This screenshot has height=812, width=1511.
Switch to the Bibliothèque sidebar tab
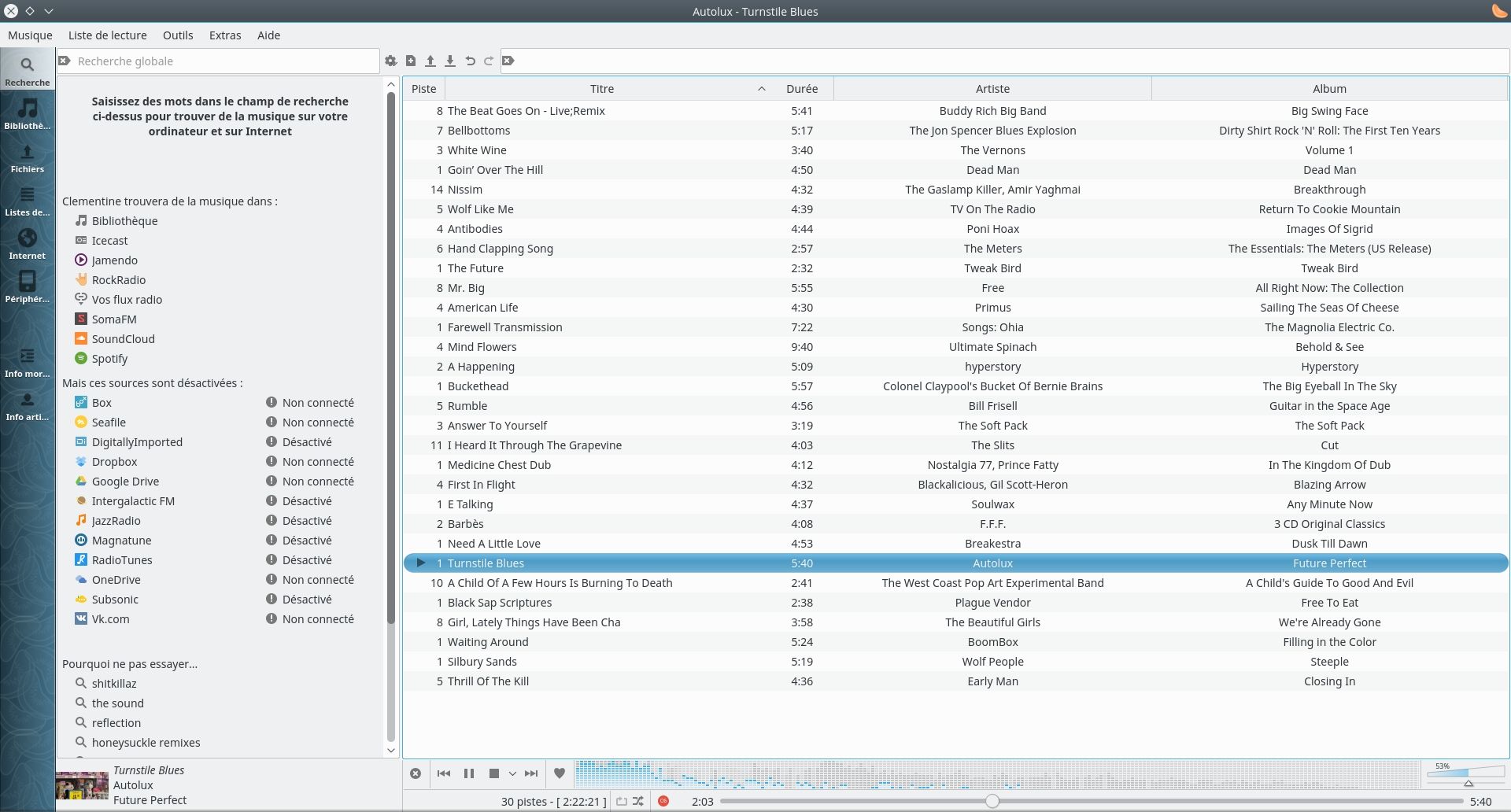28,113
